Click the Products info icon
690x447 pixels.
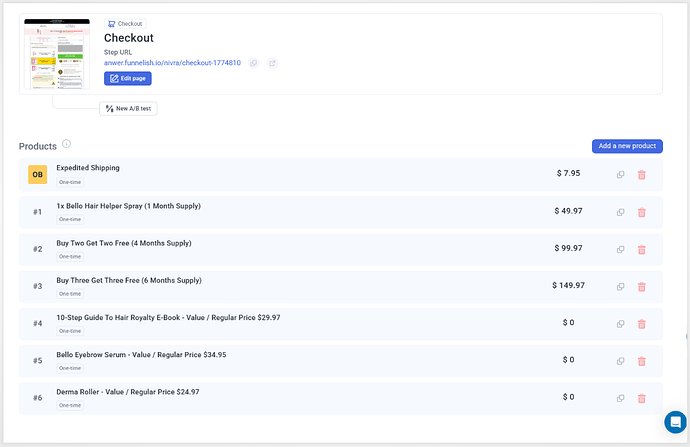coord(66,144)
